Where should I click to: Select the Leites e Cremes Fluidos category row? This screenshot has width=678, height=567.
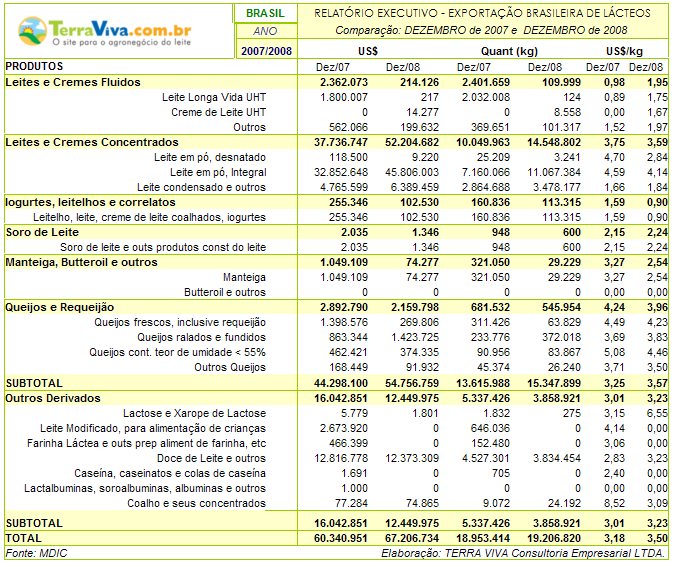point(73,82)
